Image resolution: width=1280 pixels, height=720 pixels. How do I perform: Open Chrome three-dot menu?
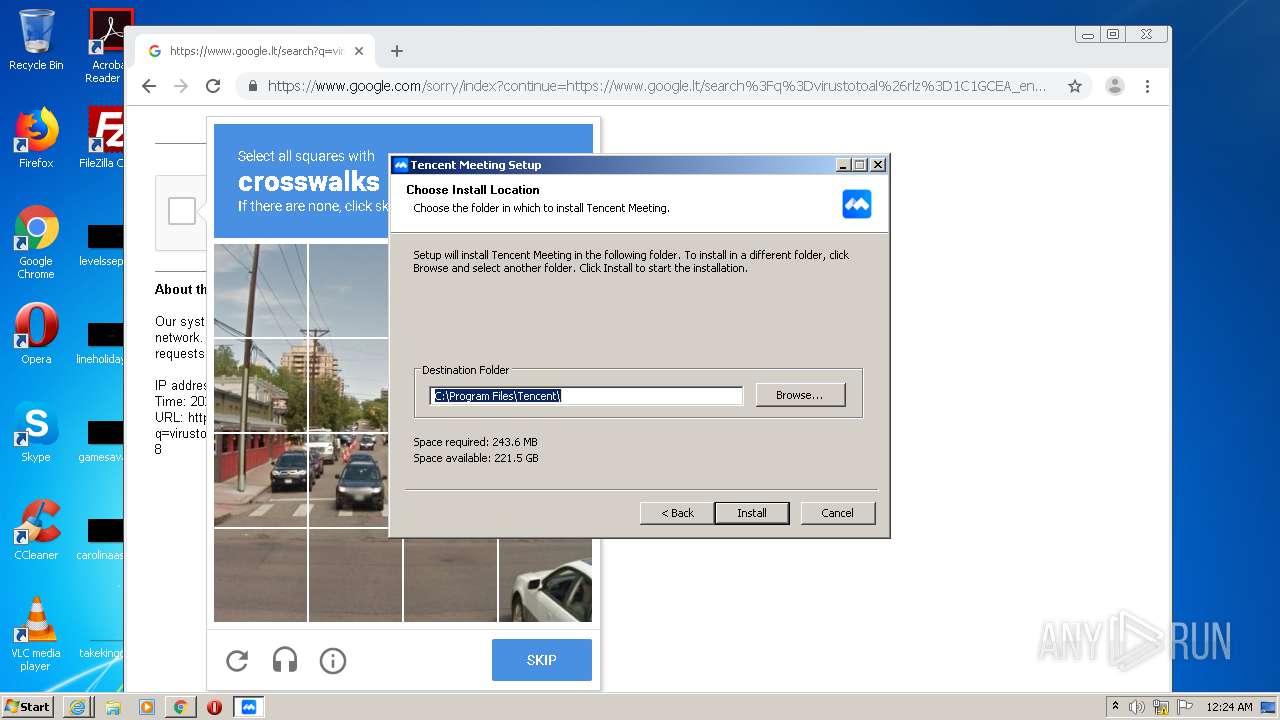pos(1147,86)
